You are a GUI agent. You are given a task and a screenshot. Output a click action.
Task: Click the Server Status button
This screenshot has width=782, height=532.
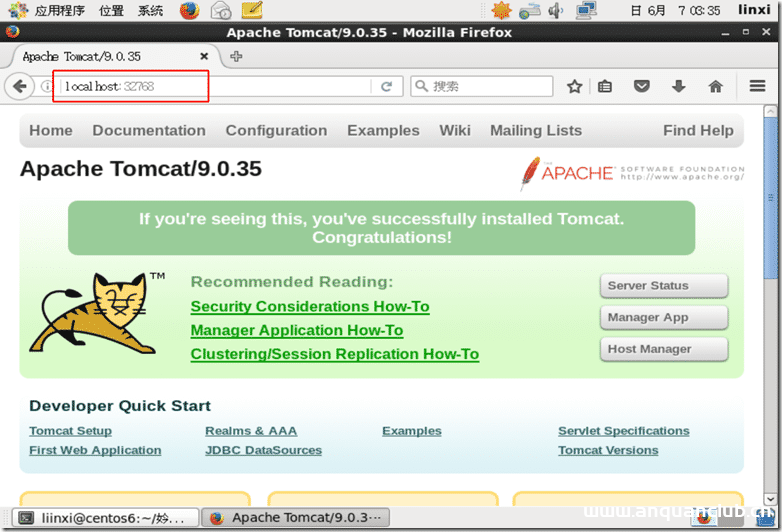(664, 286)
